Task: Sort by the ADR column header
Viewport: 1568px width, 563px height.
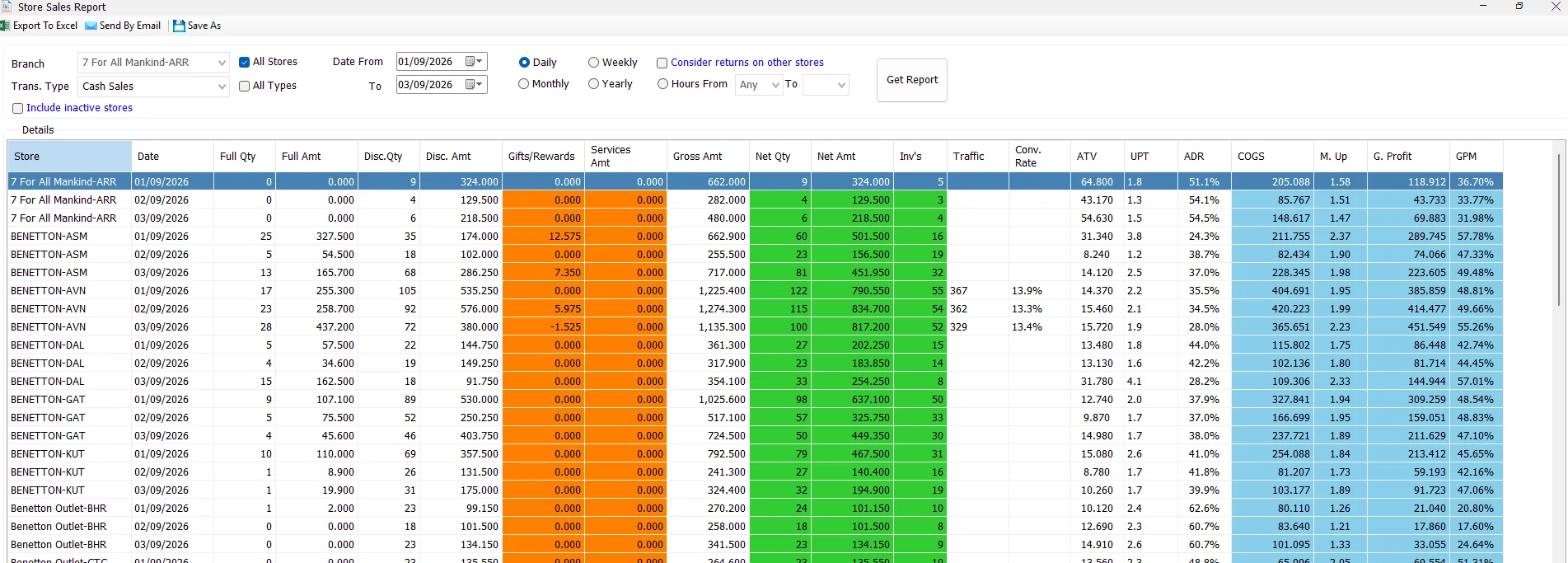Action: 1205,157
